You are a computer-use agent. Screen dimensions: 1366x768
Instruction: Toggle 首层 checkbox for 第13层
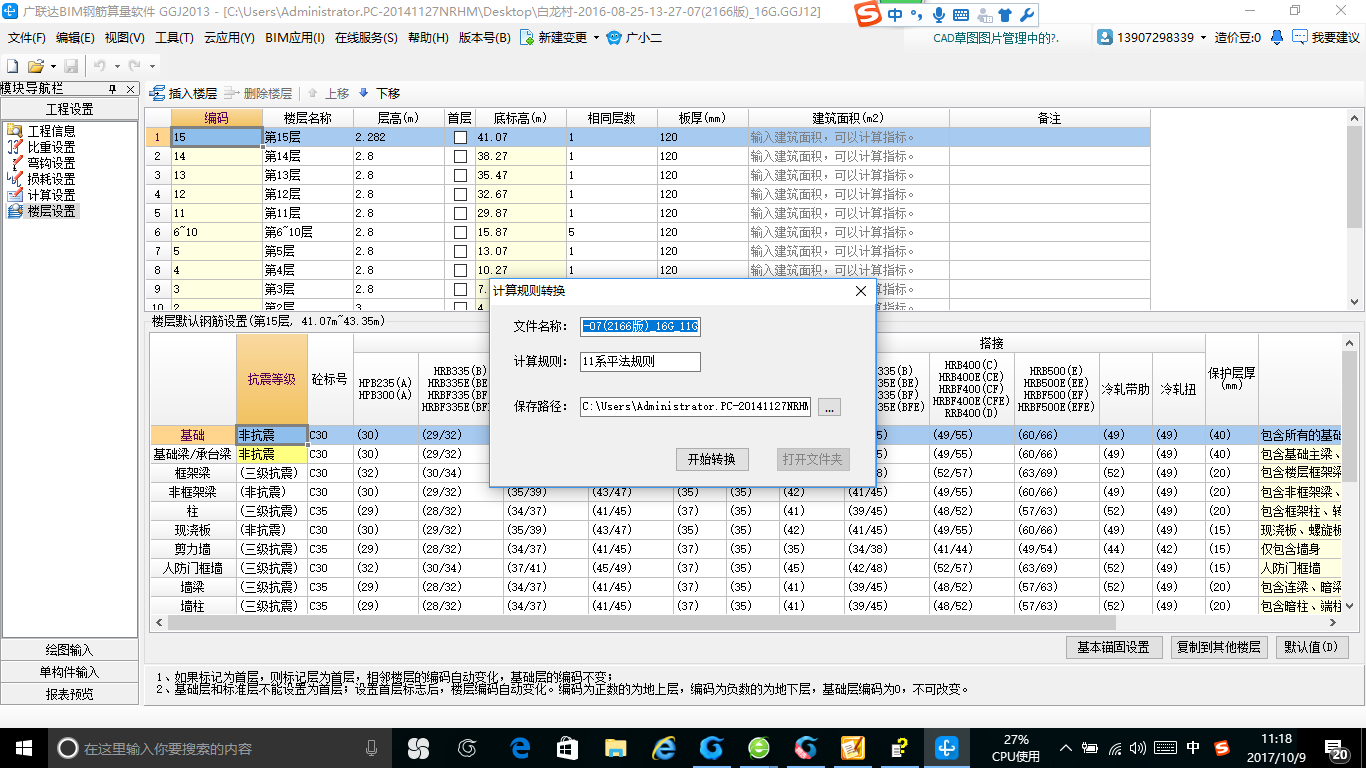(x=460, y=175)
